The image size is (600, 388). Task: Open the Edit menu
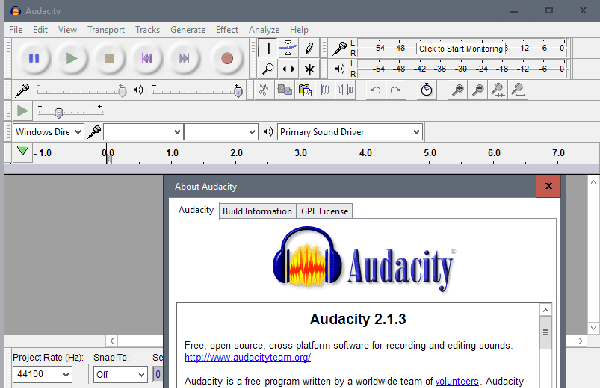40,30
